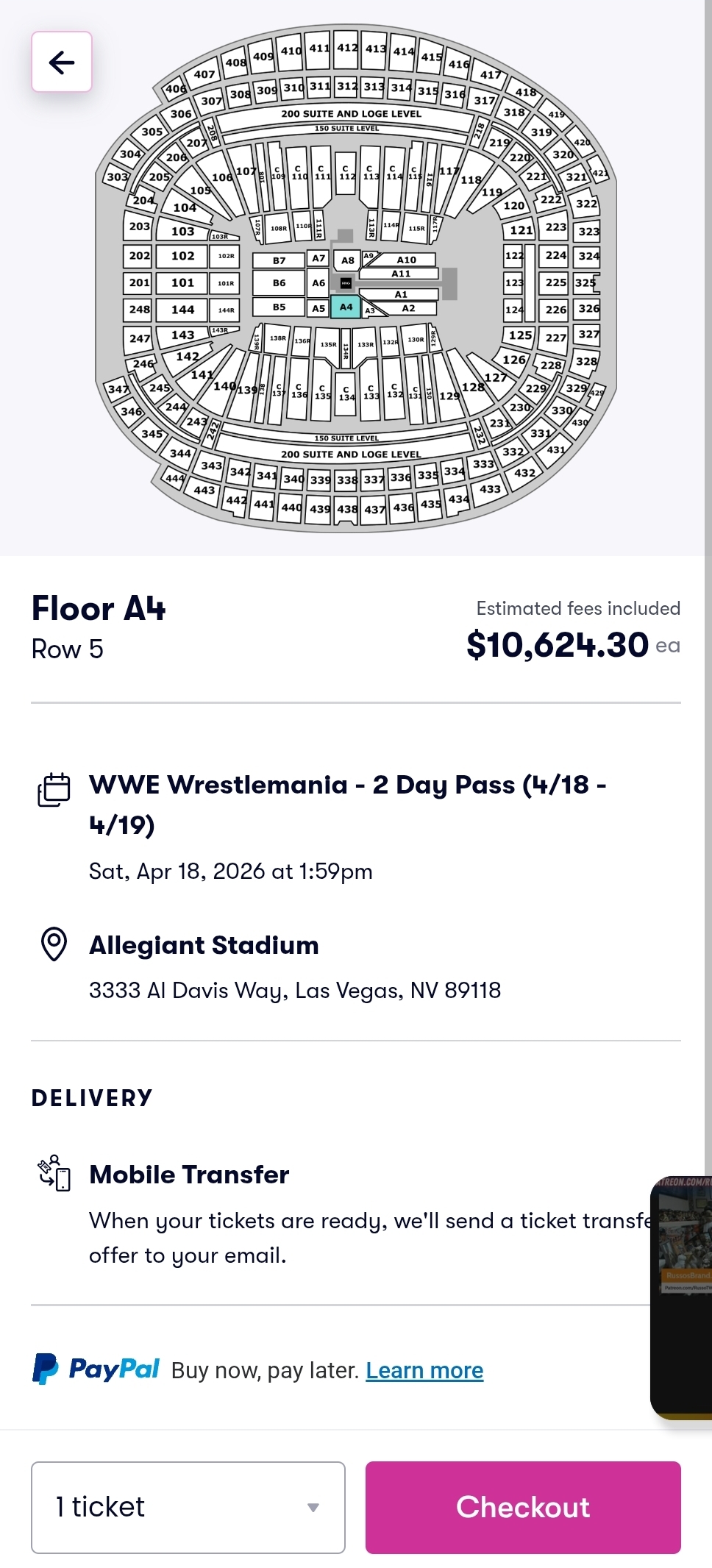Image resolution: width=712 pixels, height=1568 pixels.
Task: Choose section 438 on seating map
Action: tap(346, 508)
